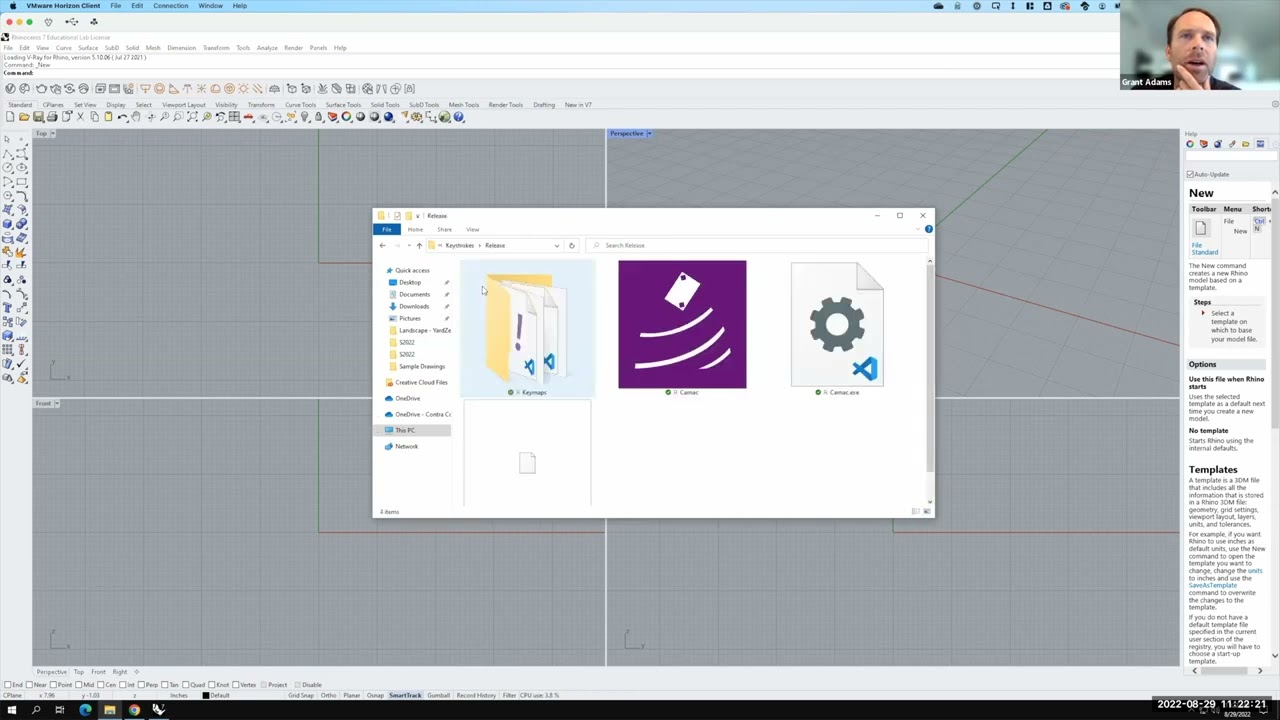Click the Rhino Options gear icon in toolbar
Screen dimensions: 1280x720
point(415,117)
